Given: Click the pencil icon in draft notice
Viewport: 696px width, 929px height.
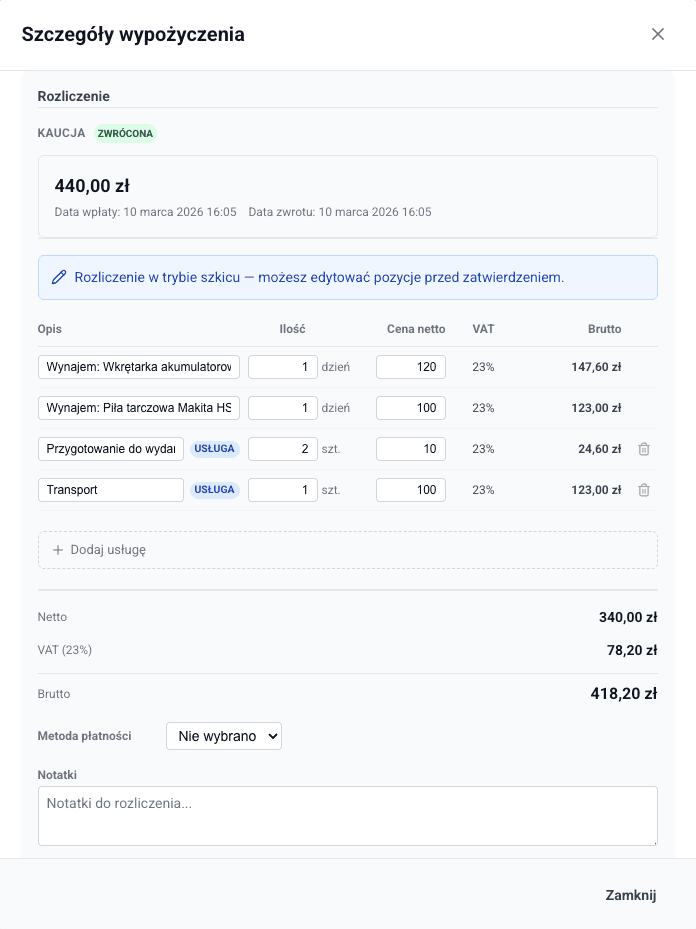Looking at the screenshot, I should [59, 277].
